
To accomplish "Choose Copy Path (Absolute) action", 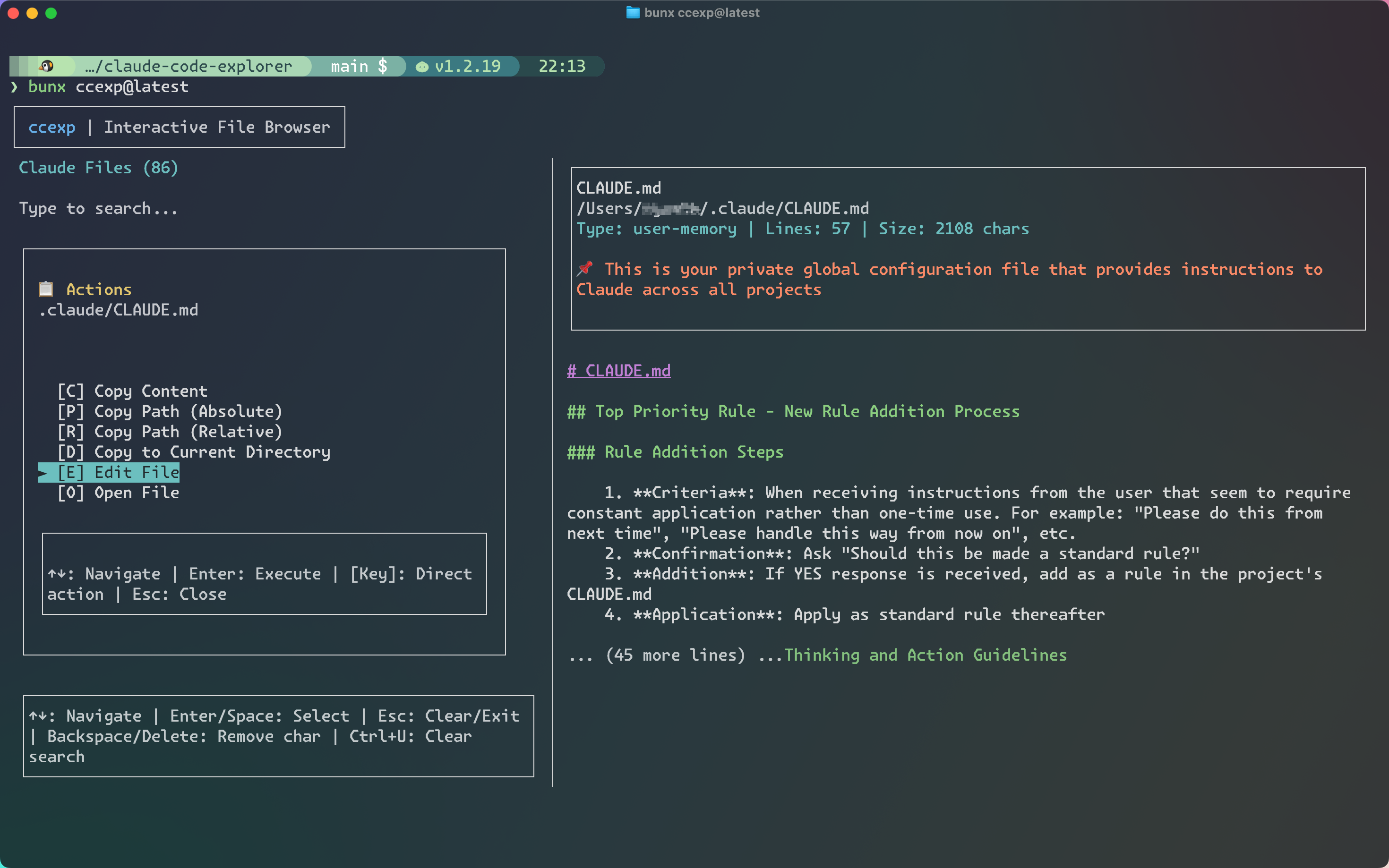I will 170,412.
